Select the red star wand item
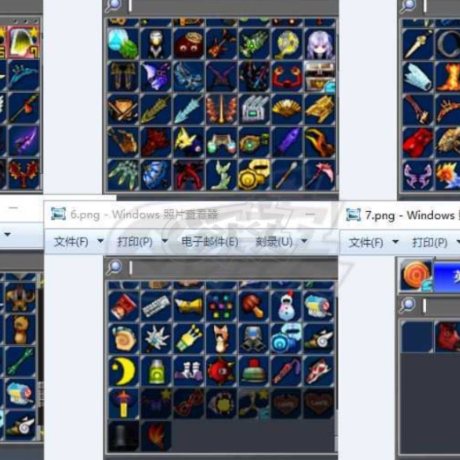 point(123,403)
